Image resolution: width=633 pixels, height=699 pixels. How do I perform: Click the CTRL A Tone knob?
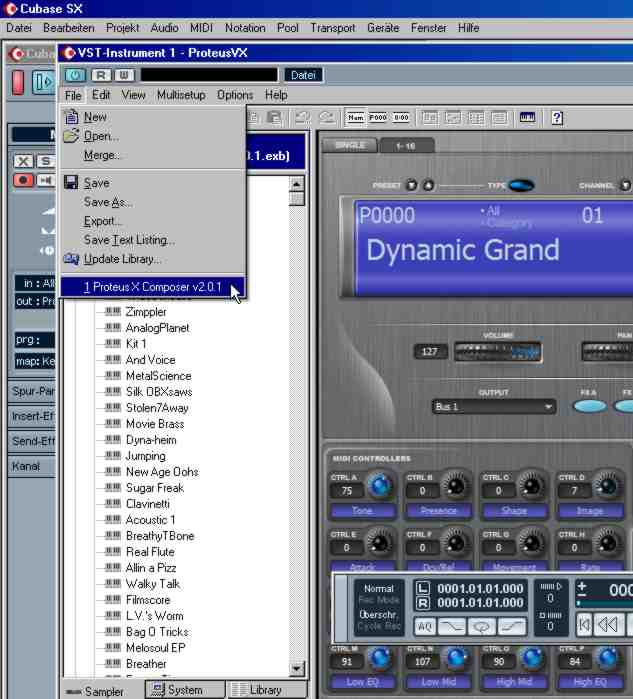pos(380,486)
